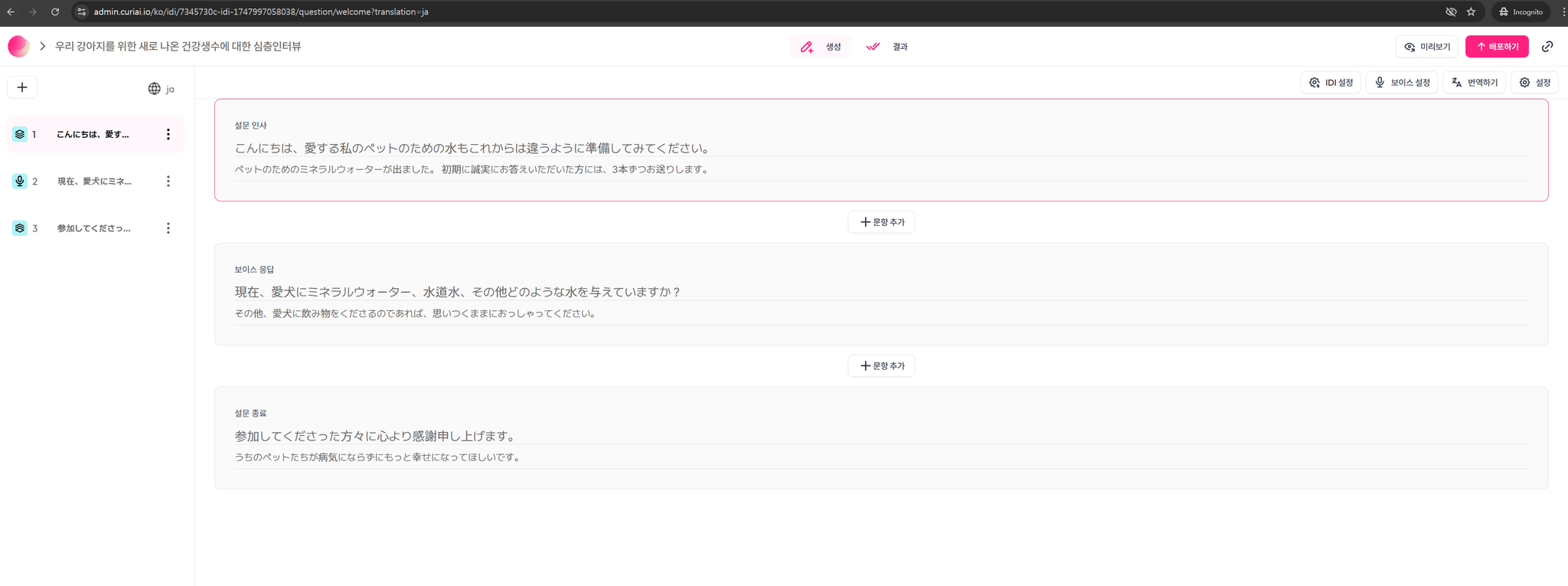Switch to the 생성 tab
The height and width of the screenshot is (586, 1568).
tap(820, 47)
